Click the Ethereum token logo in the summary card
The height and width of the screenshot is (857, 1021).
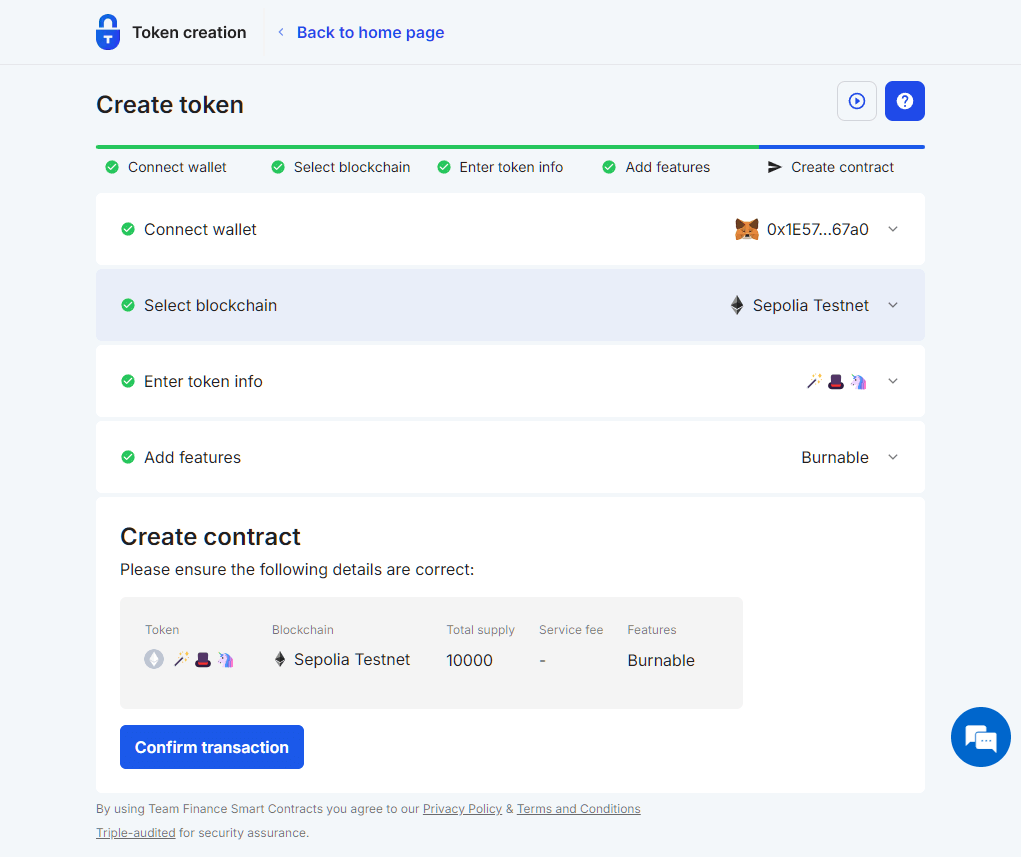click(152, 660)
